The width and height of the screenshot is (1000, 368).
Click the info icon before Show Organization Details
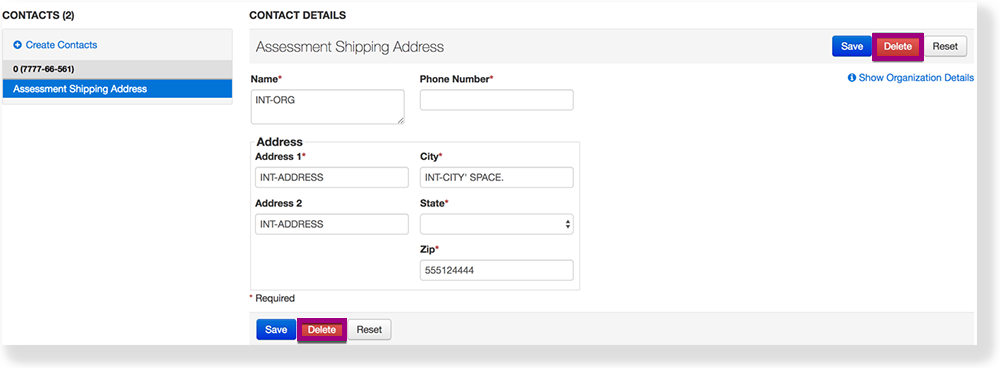[851, 78]
